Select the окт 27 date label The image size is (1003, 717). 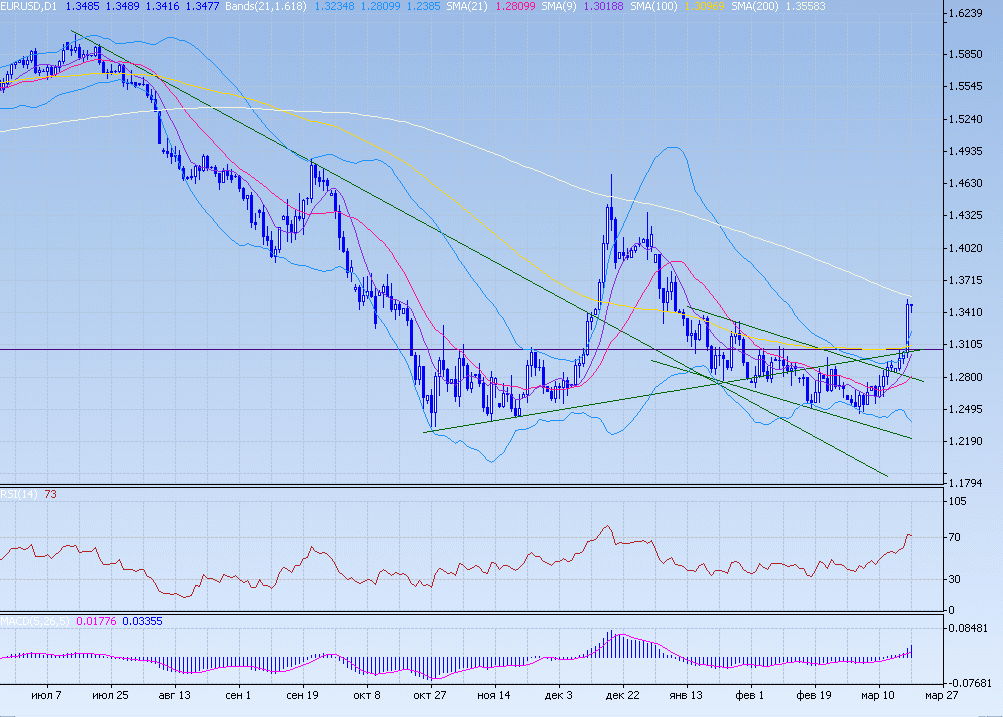[x=430, y=694]
